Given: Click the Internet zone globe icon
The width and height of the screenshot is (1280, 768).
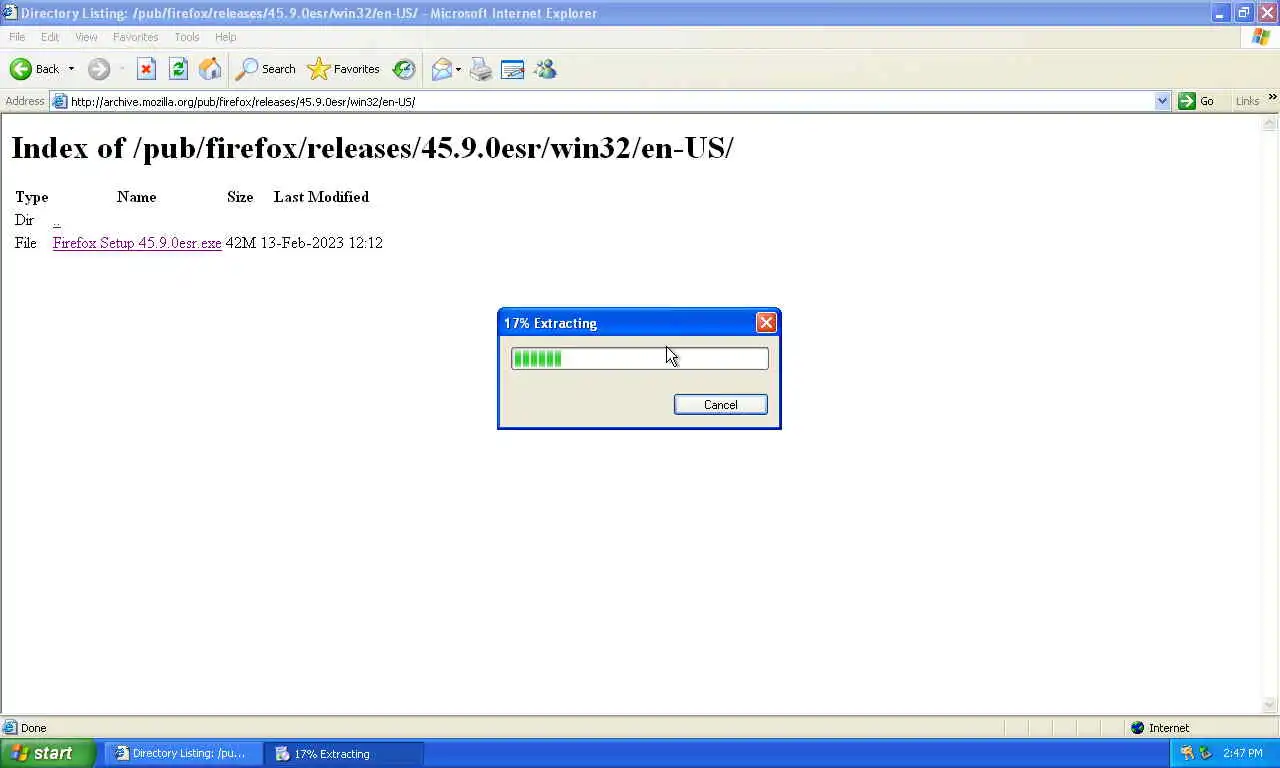Looking at the screenshot, I should pyautogui.click(x=1137, y=728).
